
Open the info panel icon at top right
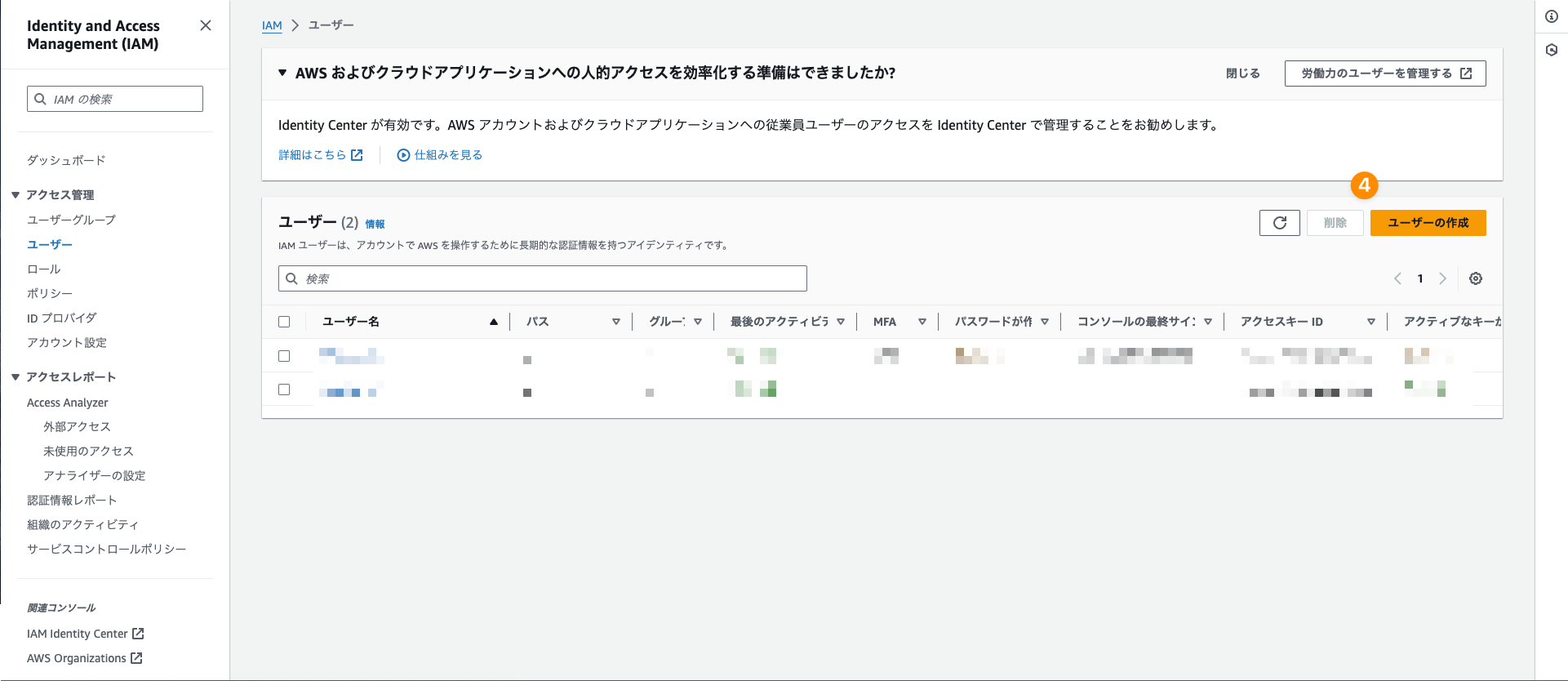coord(1552,16)
